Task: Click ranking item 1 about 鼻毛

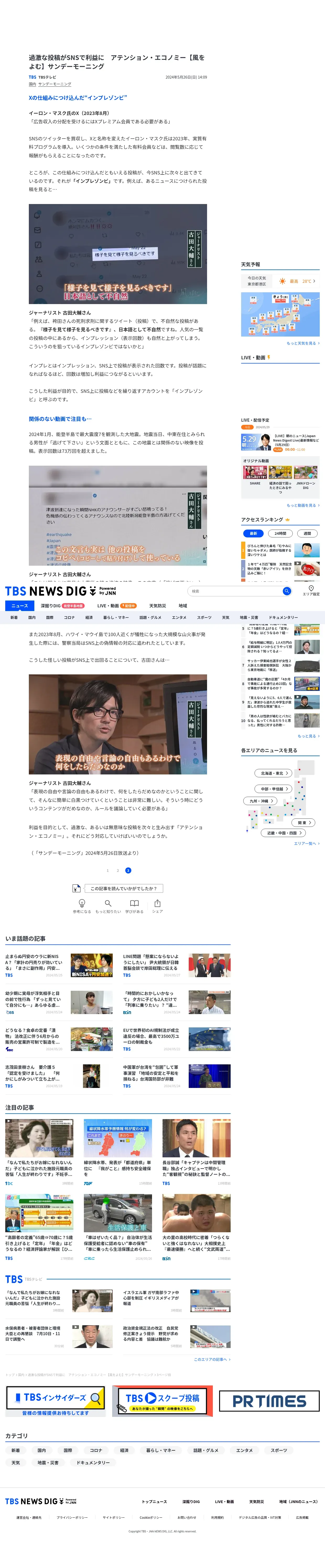Action: point(280,550)
